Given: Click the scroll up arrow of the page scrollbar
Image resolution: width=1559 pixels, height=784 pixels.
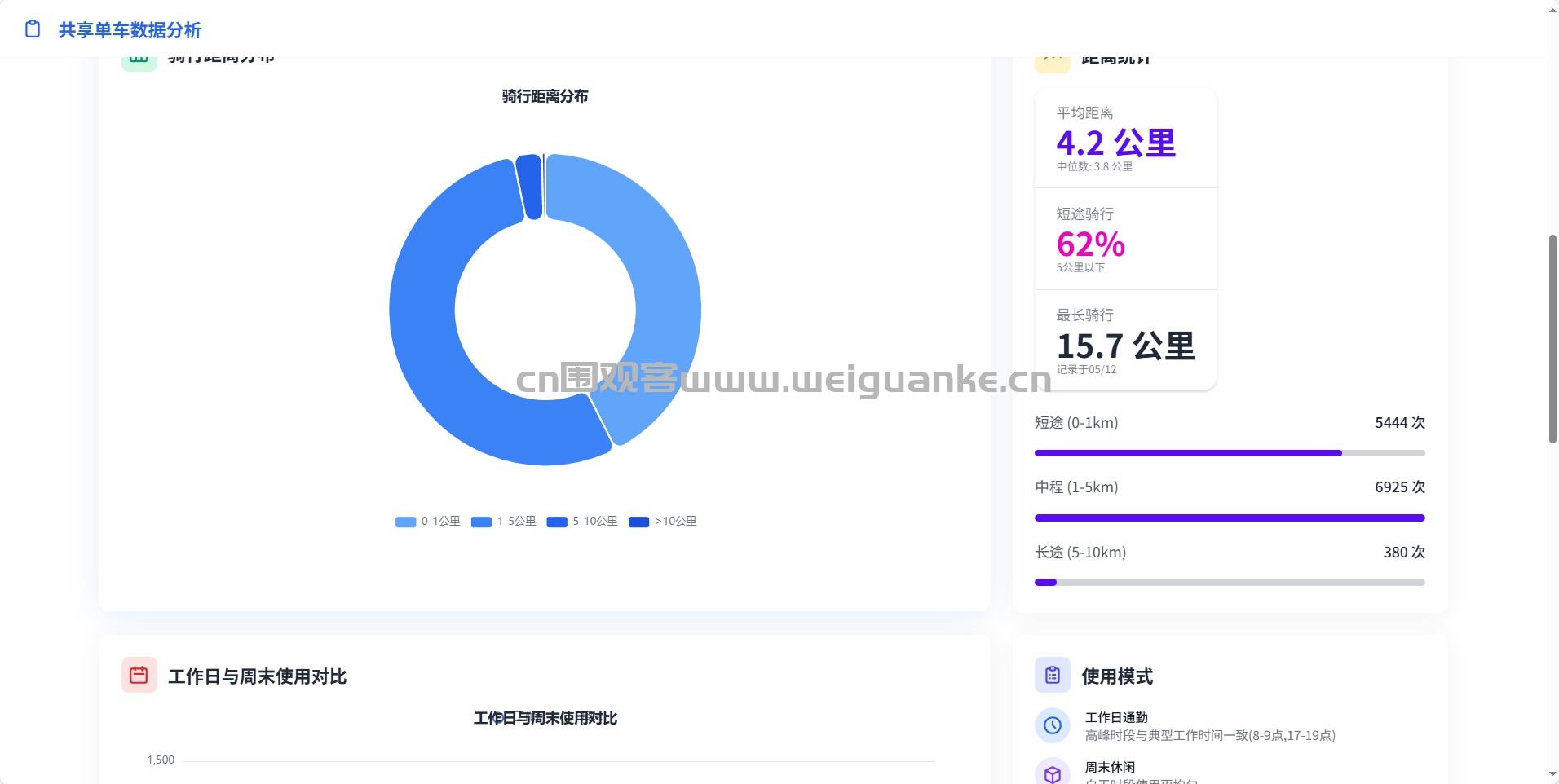Looking at the screenshot, I should click(x=1552, y=9).
